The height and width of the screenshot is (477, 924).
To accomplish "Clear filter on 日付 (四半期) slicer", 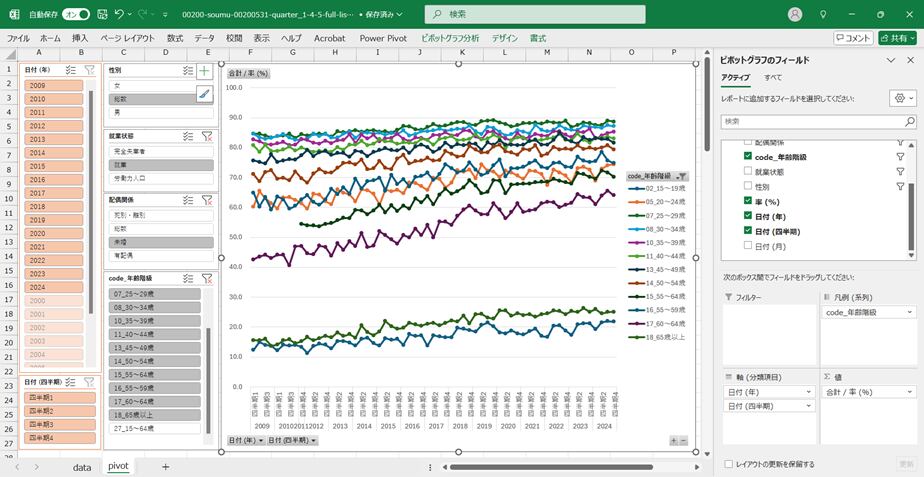I will pyautogui.click(x=89, y=382).
